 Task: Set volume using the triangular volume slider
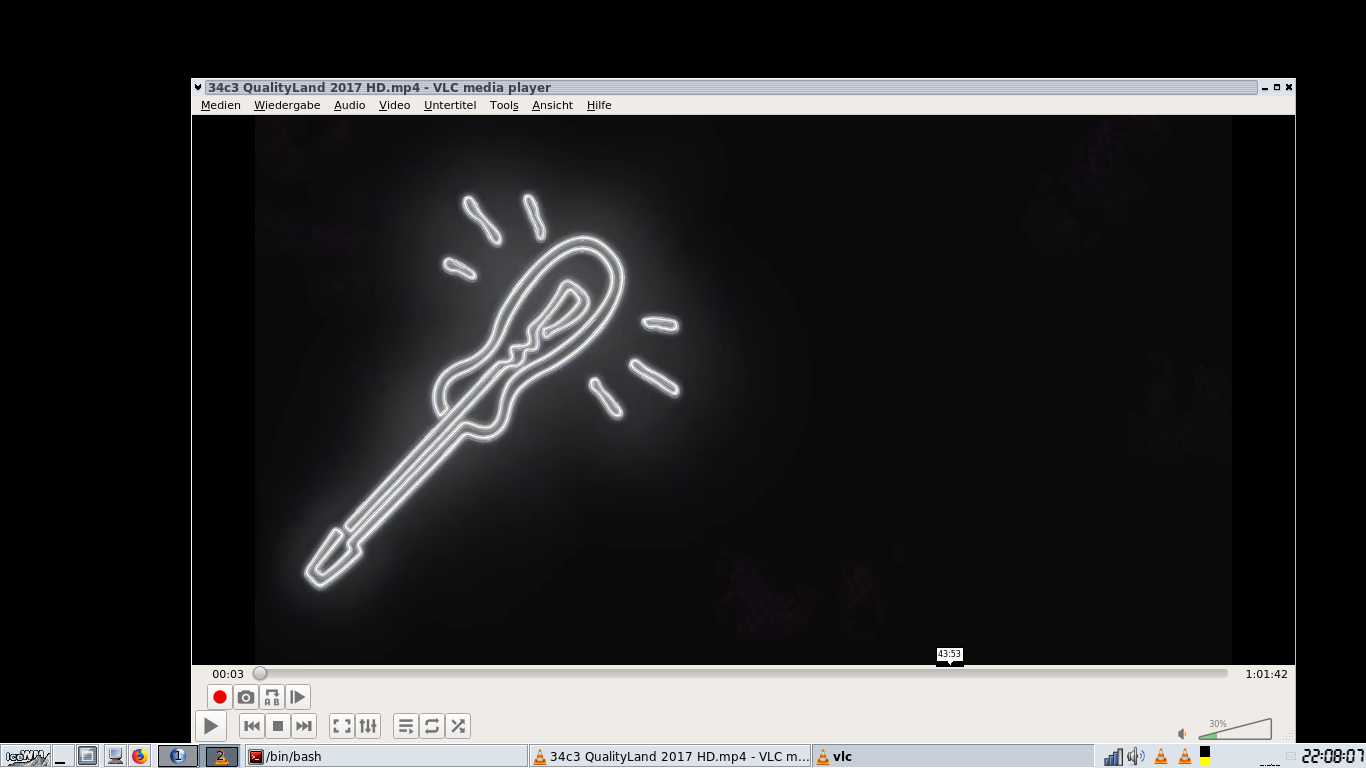[x=1235, y=729]
